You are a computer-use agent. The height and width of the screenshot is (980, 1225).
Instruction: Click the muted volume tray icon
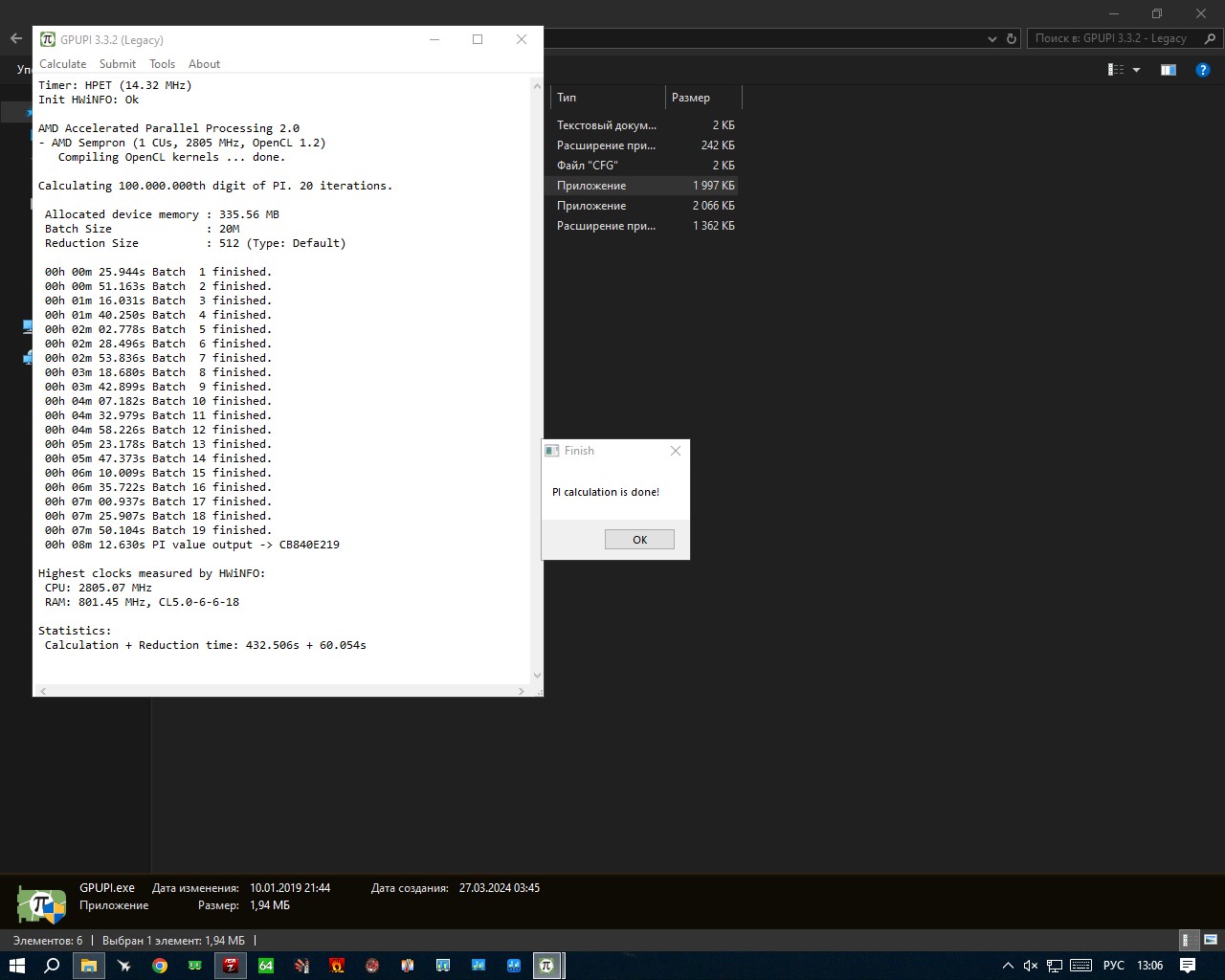pos(1031,966)
